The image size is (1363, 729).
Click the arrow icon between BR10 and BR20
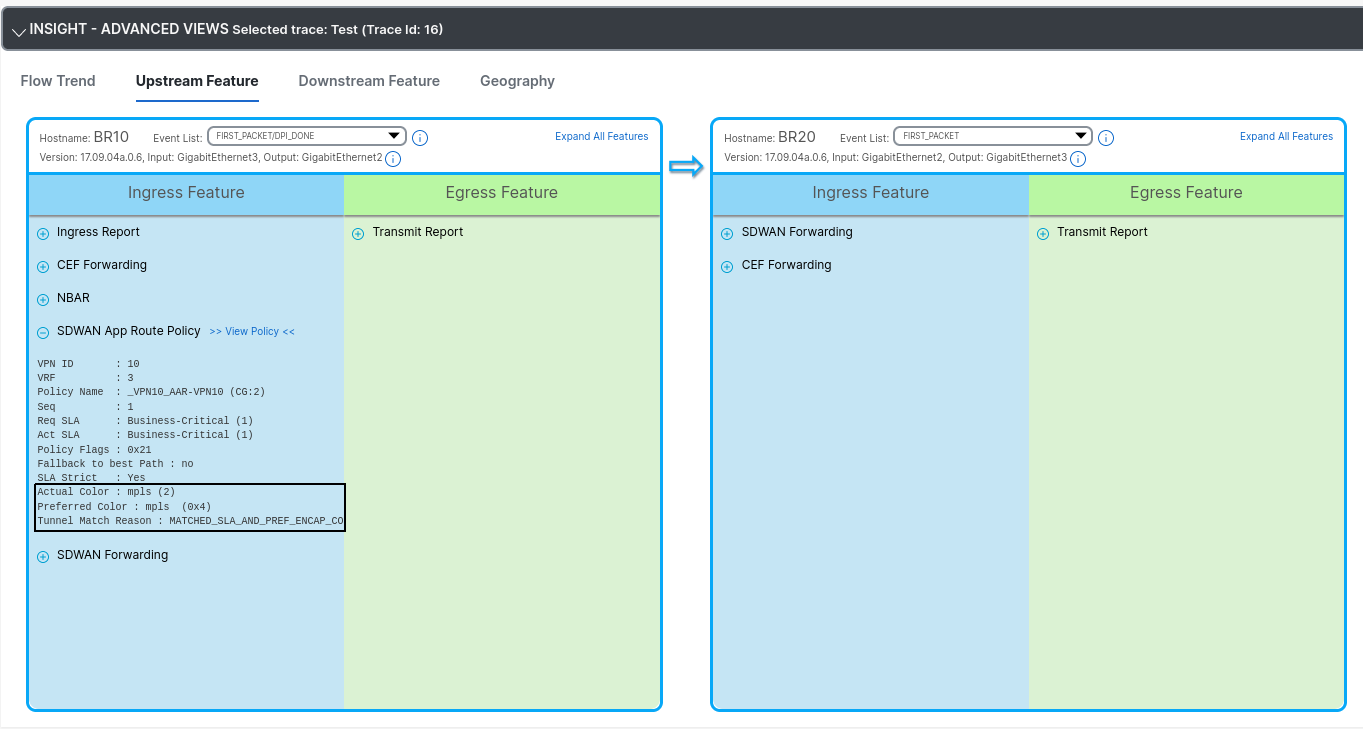point(686,167)
